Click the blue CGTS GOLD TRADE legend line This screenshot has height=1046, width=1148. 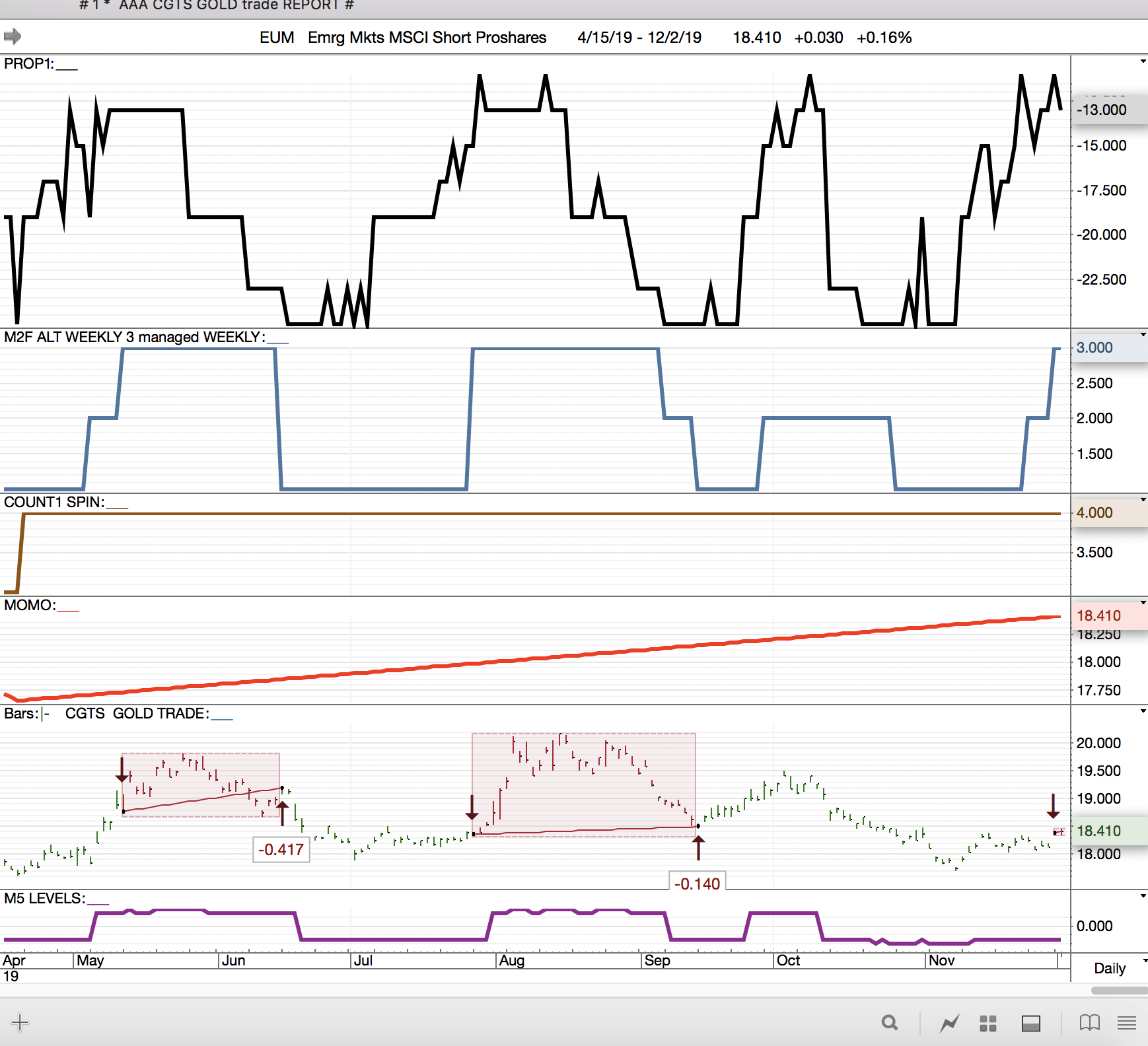tap(222, 719)
